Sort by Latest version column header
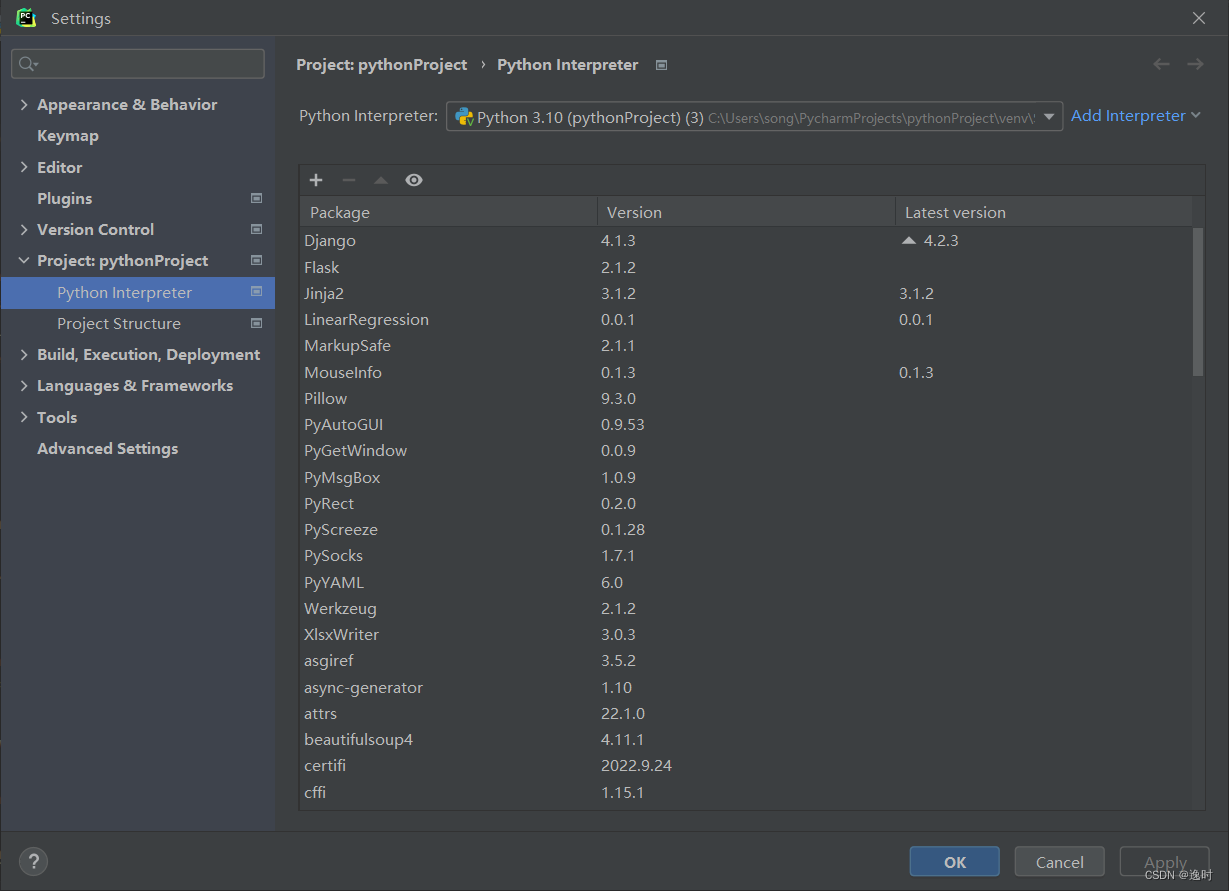 click(1043, 212)
